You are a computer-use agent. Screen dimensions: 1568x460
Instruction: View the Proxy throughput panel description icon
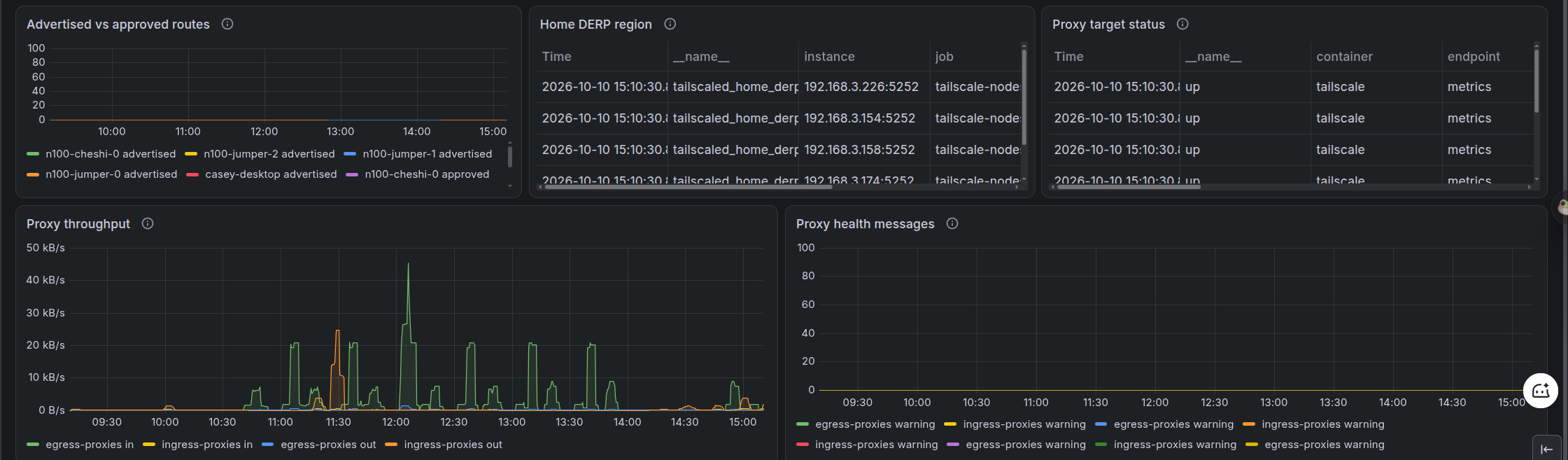click(148, 223)
